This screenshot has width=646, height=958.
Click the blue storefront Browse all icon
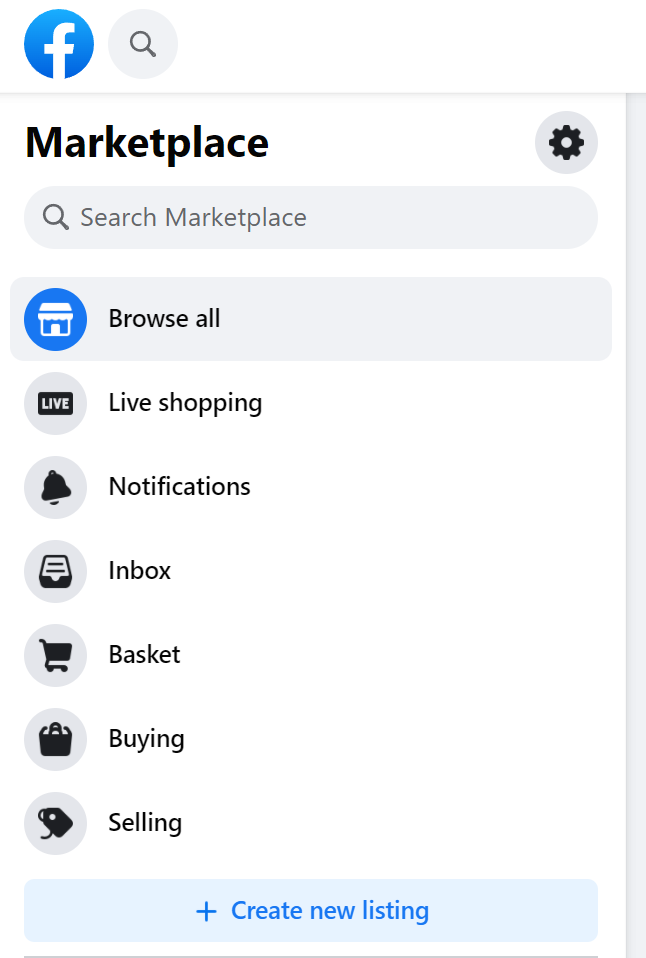click(x=56, y=319)
